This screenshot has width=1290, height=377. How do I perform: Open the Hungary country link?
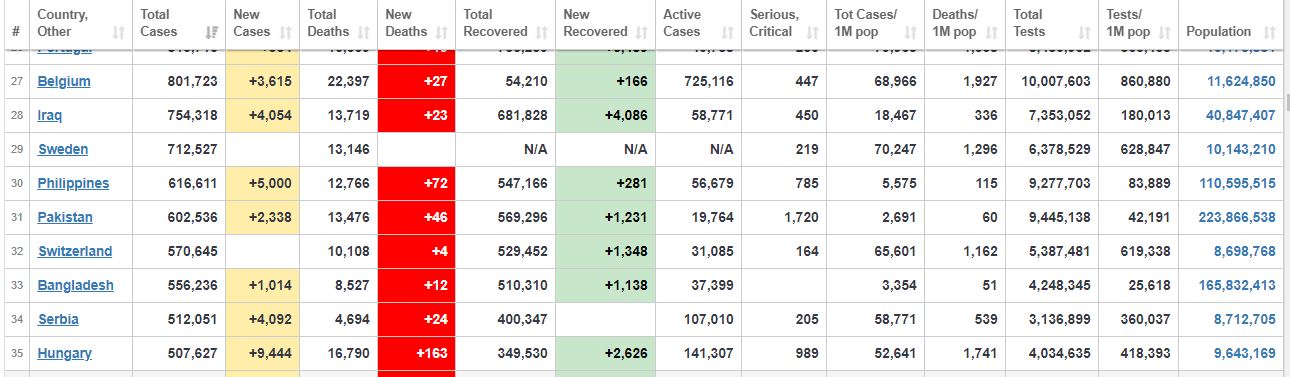(x=65, y=354)
